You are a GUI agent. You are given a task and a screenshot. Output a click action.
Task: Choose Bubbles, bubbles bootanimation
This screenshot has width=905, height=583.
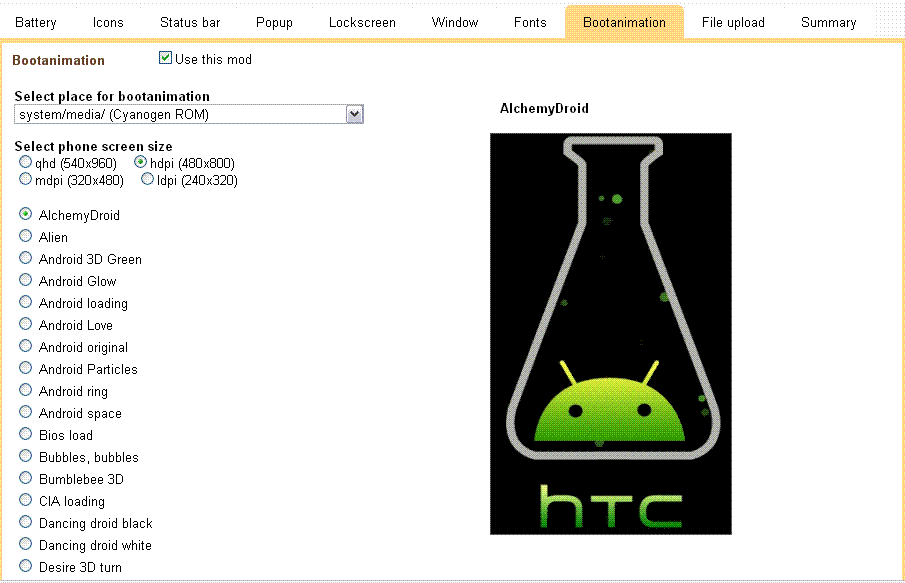point(25,455)
